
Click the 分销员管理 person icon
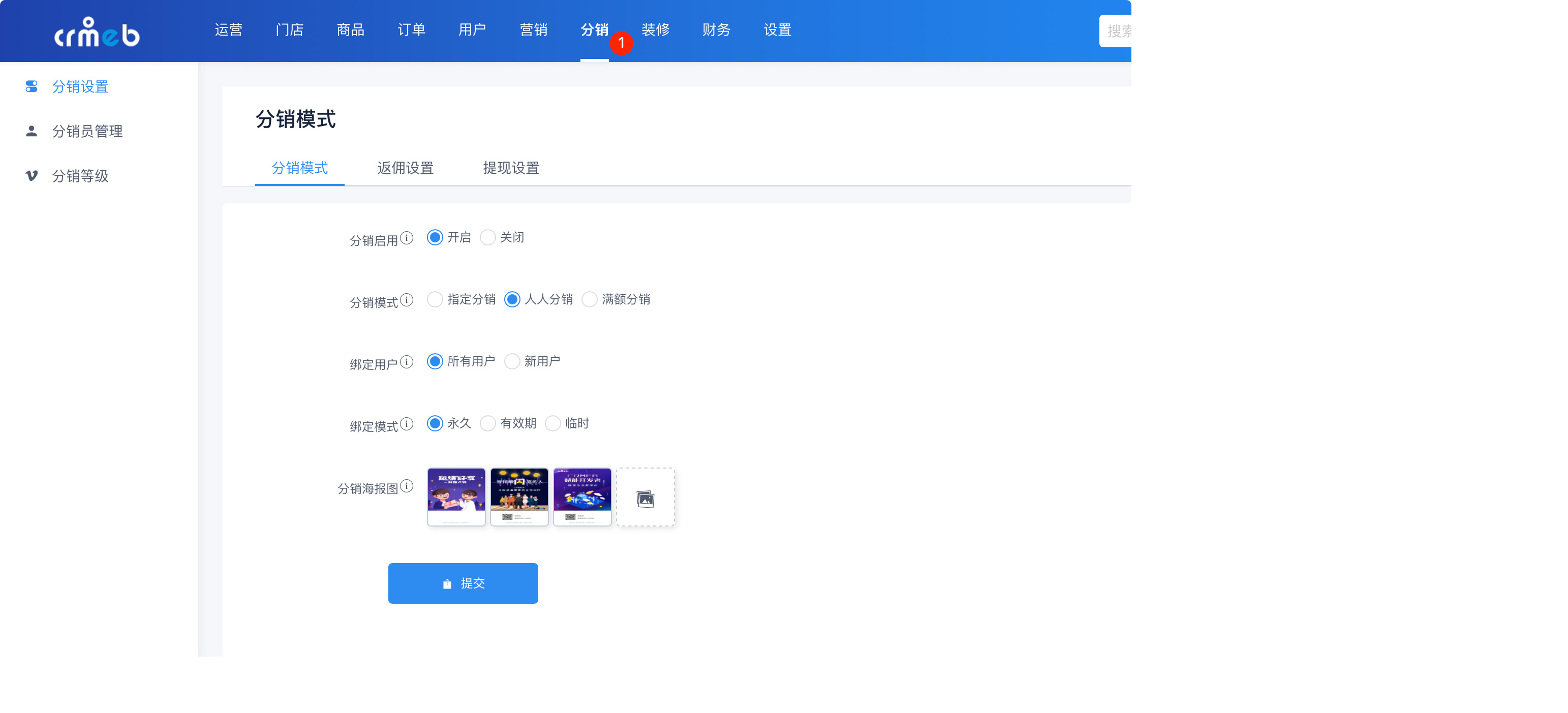pos(32,131)
